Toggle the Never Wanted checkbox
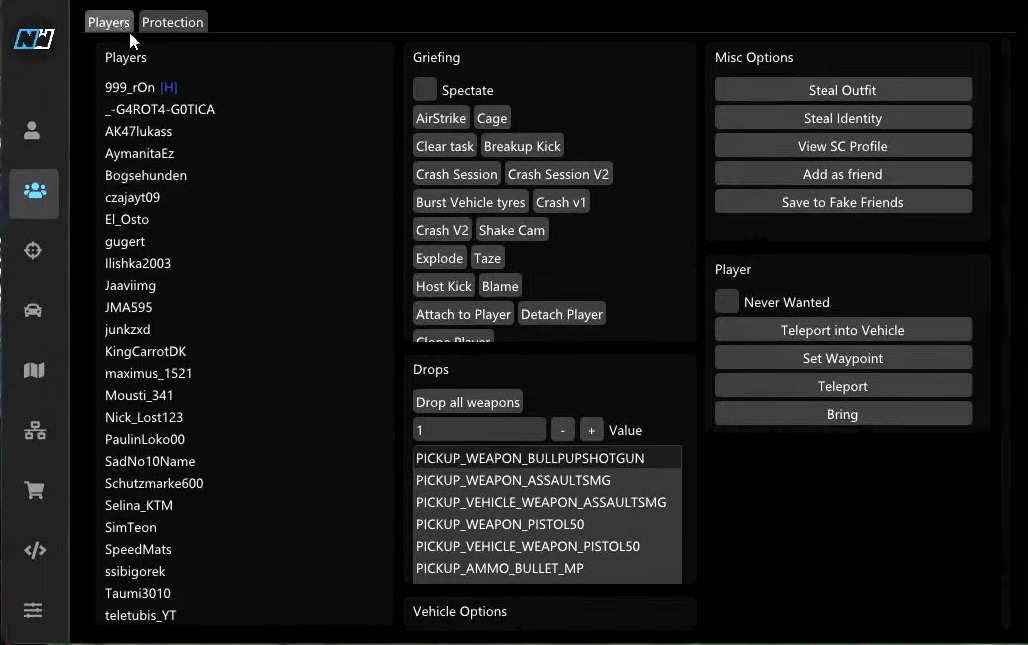Image resolution: width=1028 pixels, height=645 pixels. tap(727, 302)
